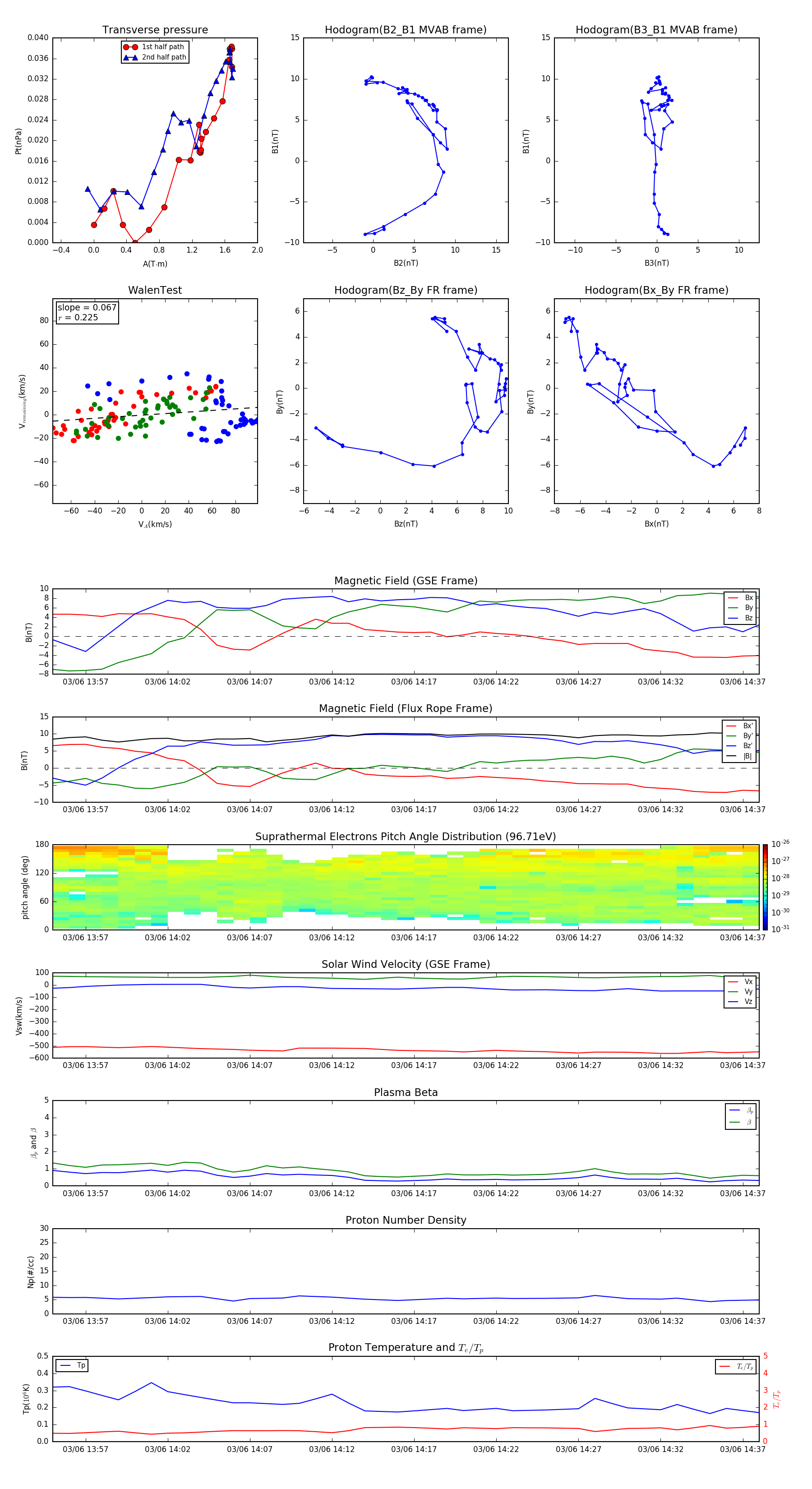Click the "A(T·m)" x-axis label
The height and width of the screenshot is (1489, 812).
[155, 264]
